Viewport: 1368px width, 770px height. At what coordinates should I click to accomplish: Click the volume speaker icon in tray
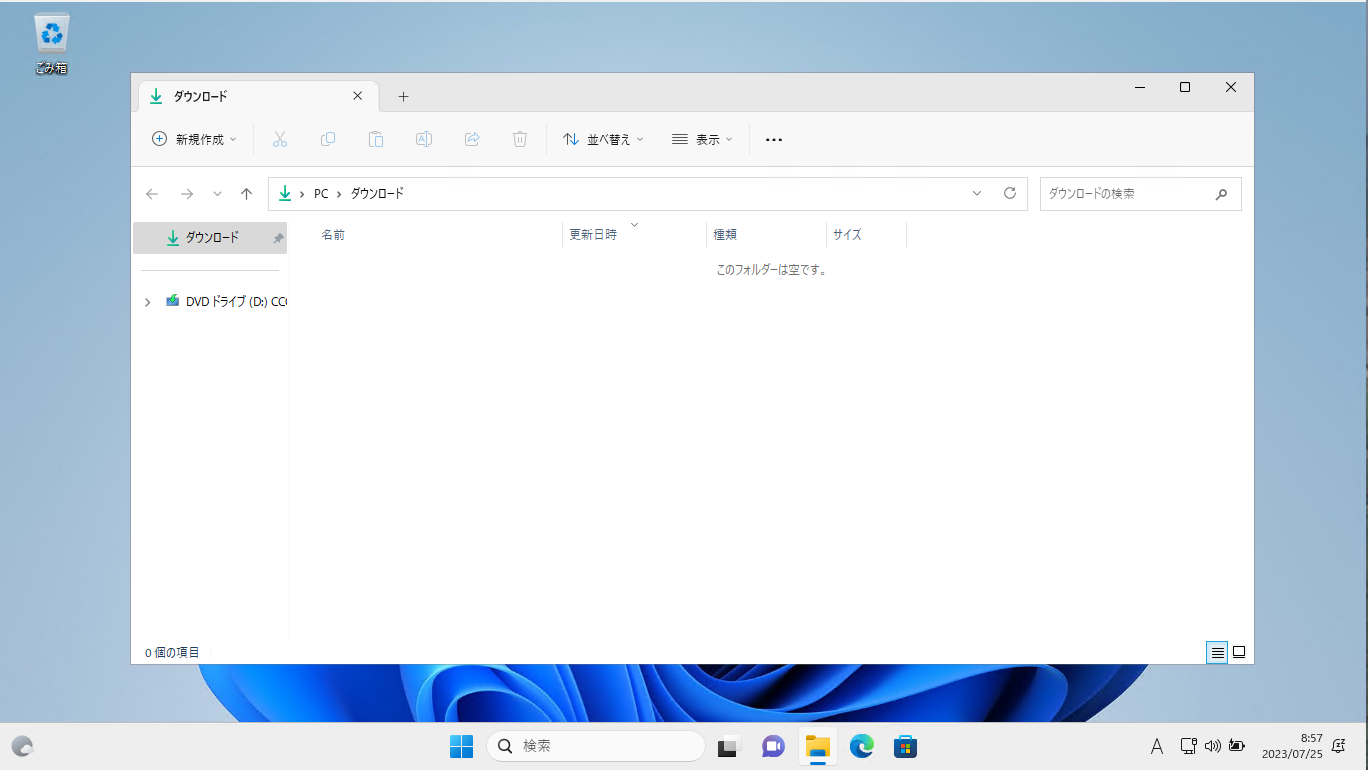click(x=1213, y=746)
